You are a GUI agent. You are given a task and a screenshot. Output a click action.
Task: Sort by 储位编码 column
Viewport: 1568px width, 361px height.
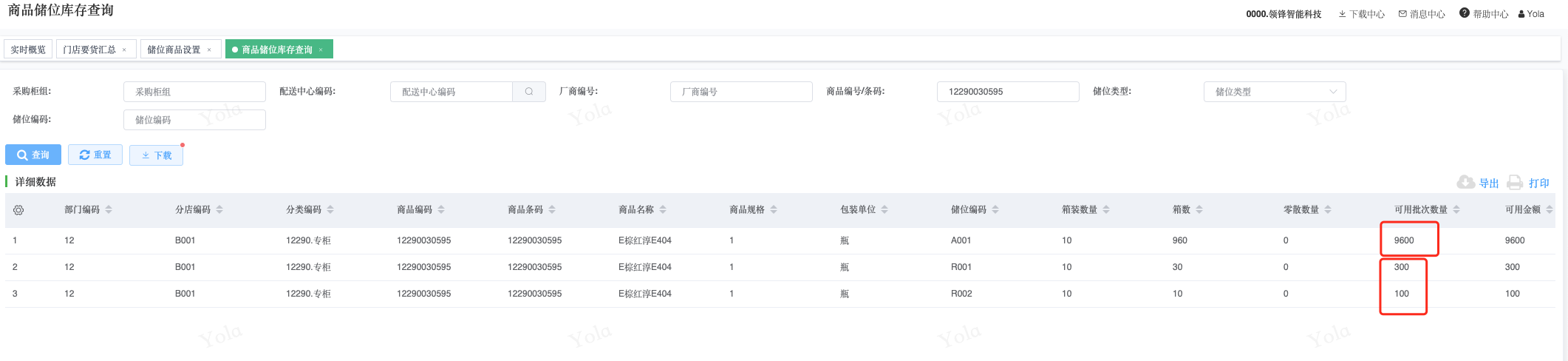pyautogui.click(x=995, y=210)
